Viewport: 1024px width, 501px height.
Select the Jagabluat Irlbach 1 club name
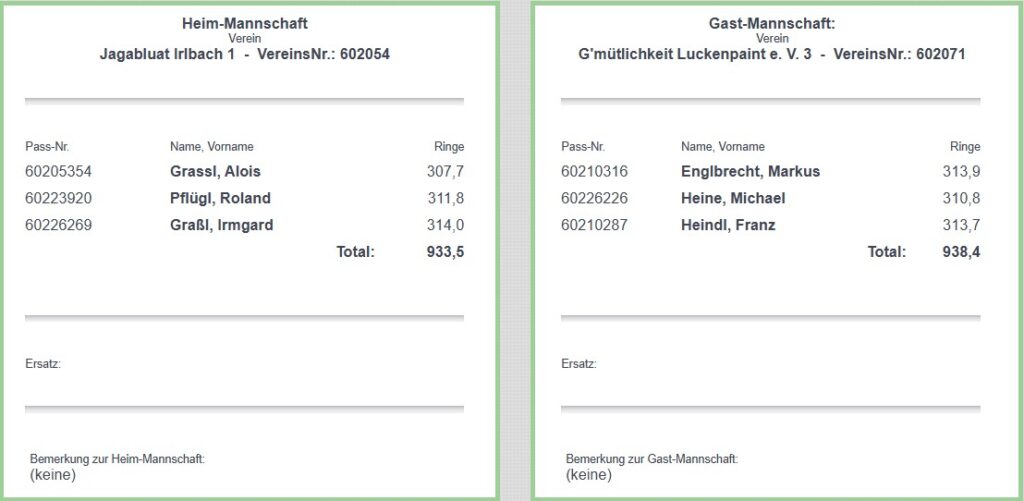pyautogui.click(x=167, y=54)
